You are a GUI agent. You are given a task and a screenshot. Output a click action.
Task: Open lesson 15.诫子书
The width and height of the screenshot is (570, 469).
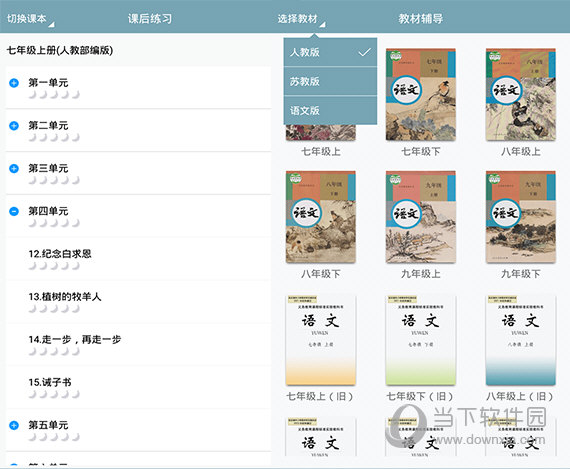139,387
